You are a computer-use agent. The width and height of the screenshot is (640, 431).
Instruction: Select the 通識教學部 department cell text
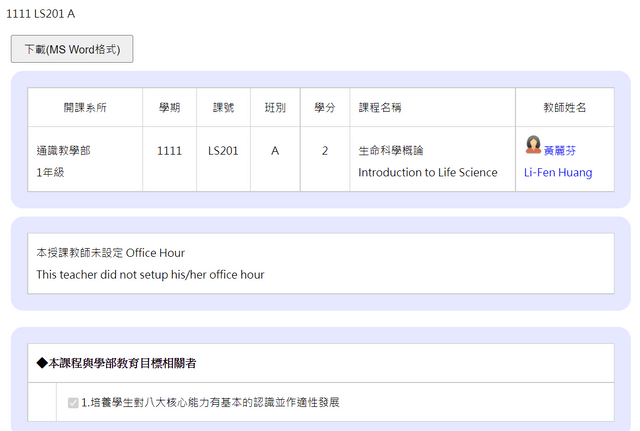pyautogui.click(x=63, y=151)
